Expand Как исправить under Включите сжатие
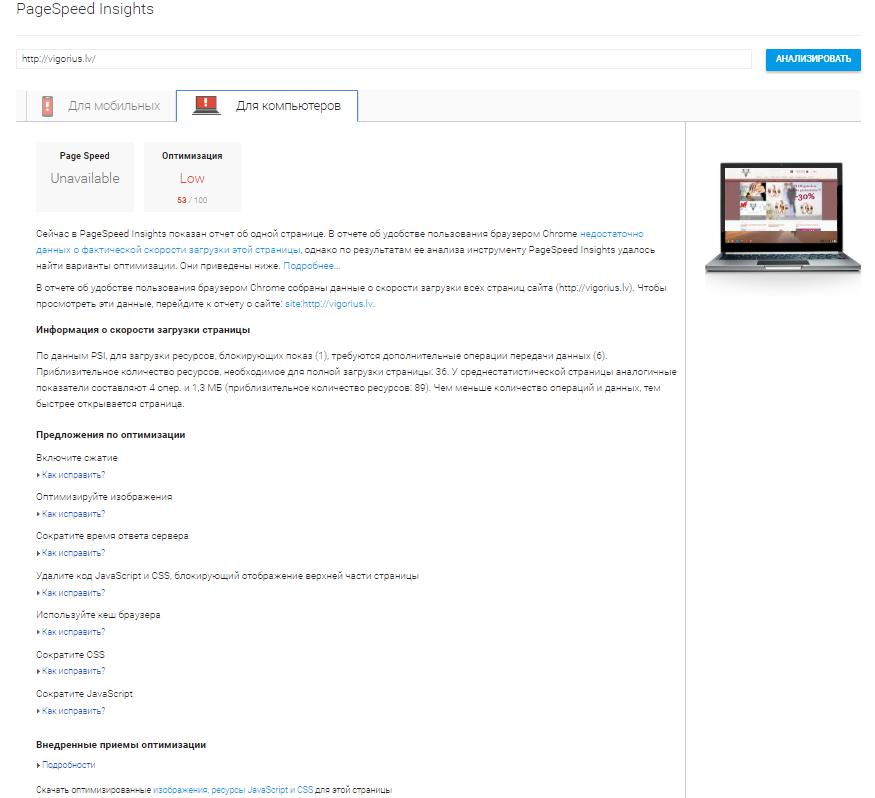 pos(72,475)
